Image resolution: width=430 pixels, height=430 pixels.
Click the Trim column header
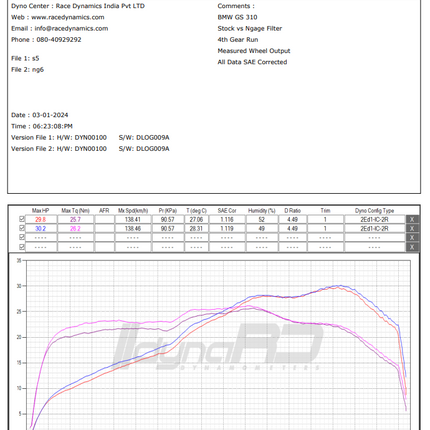point(325,211)
